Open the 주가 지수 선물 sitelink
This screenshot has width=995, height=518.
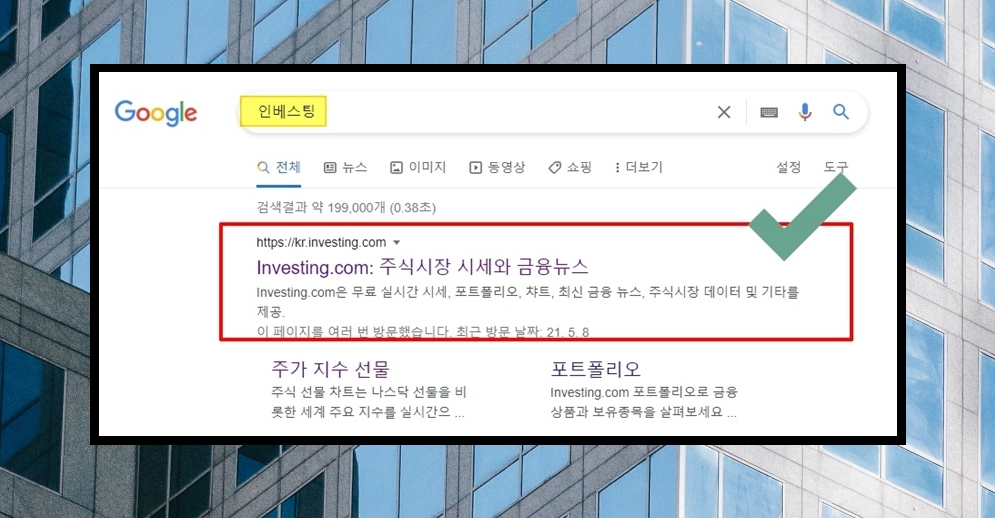330,369
